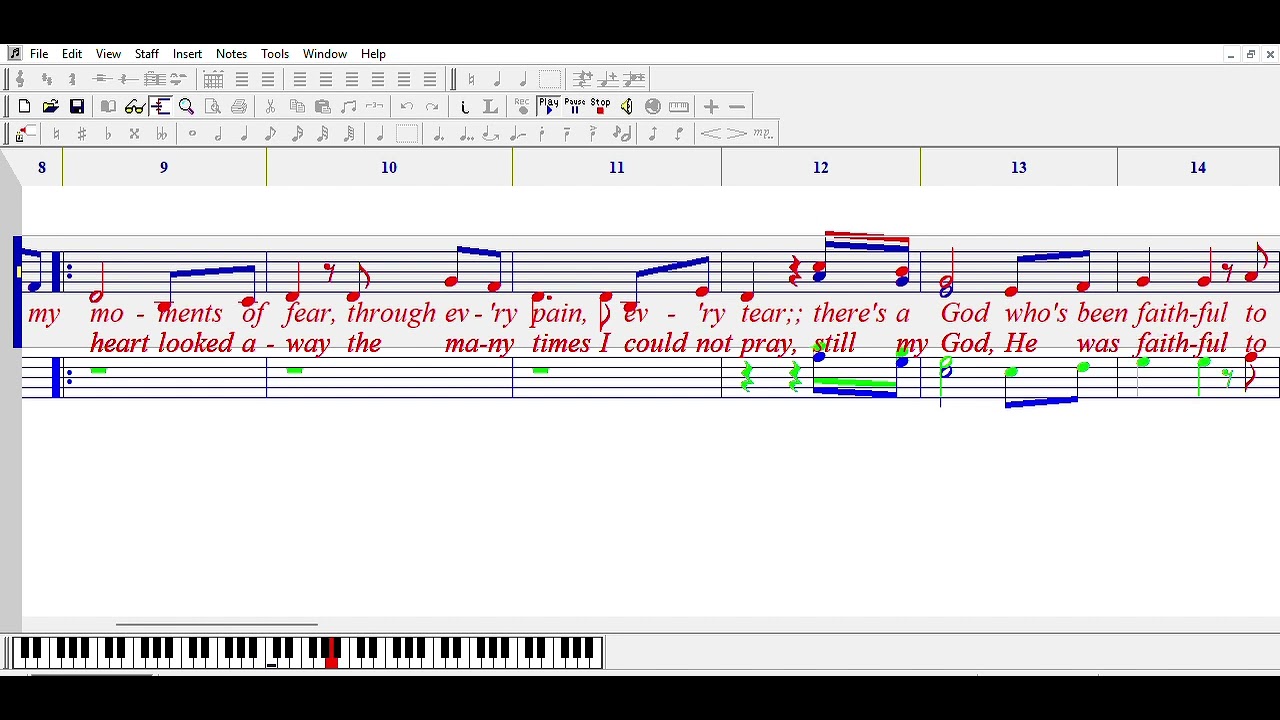Click the redo arrow icon
1280x720 pixels.
(x=432, y=107)
